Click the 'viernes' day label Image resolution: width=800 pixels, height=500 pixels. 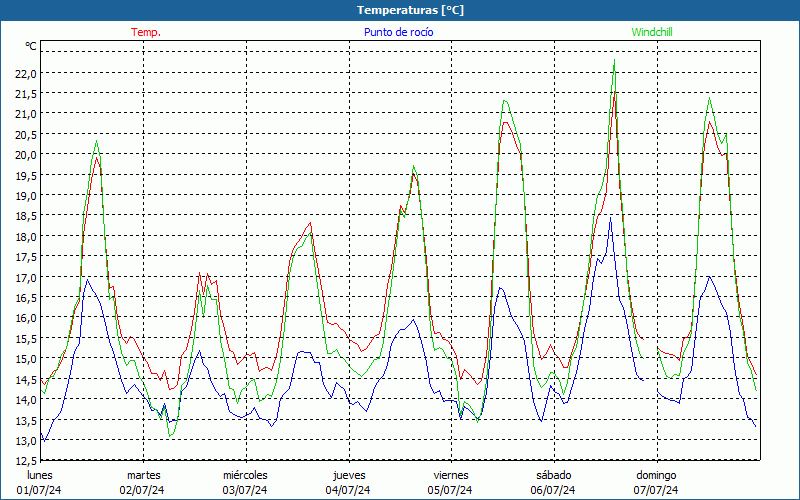(x=451, y=476)
